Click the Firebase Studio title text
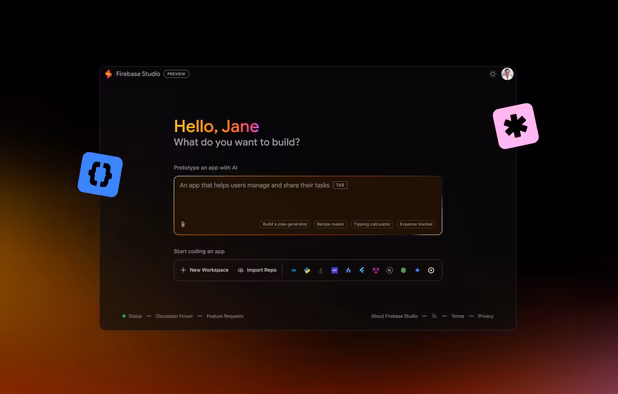Image resolution: width=618 pixels, height=394 pixels. click(x=138, y=74)
